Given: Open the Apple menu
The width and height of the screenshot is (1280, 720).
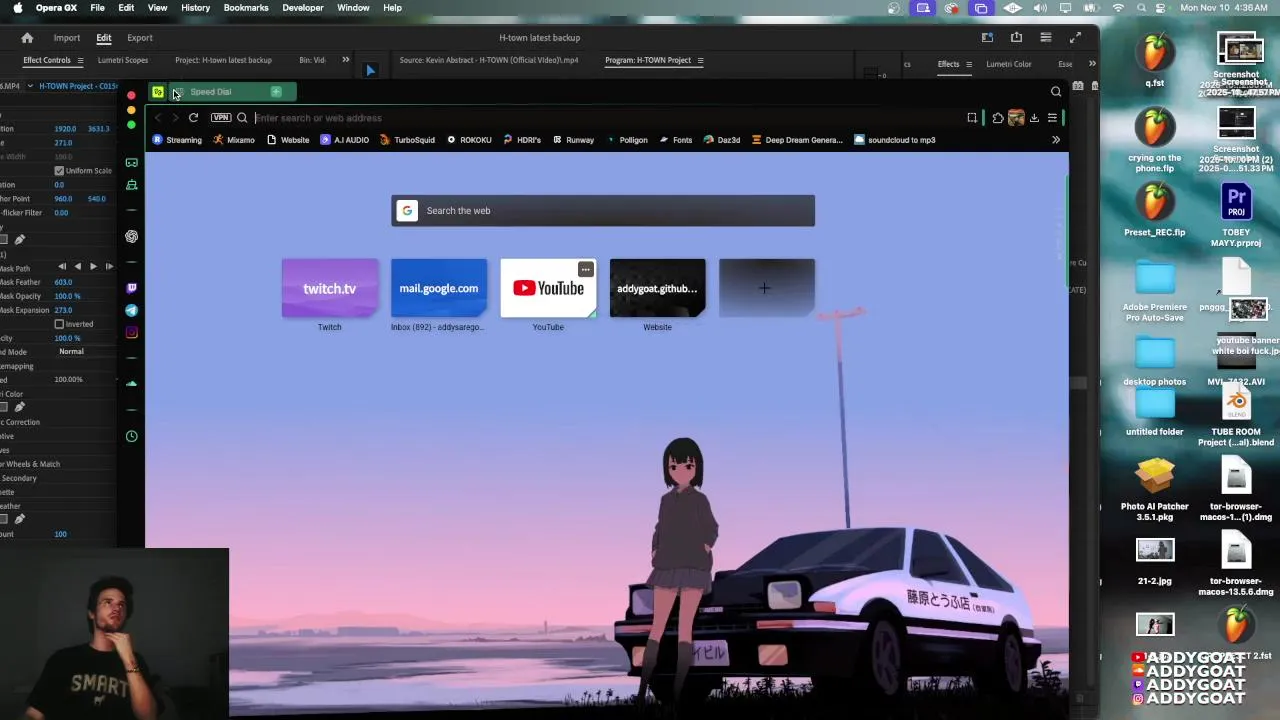Looking at the screenshot, I should 17,8.
